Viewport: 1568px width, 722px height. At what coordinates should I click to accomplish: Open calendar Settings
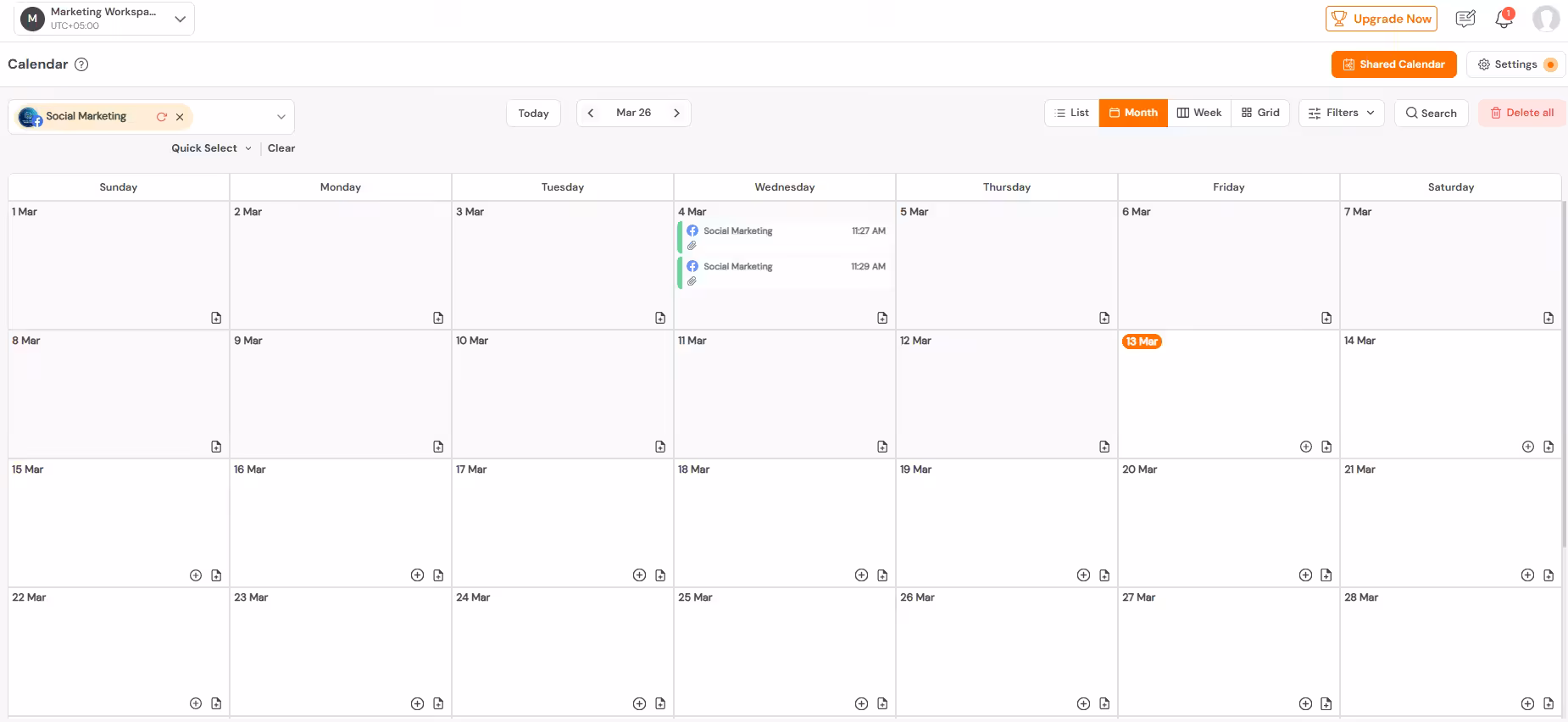pos(1516,64)
